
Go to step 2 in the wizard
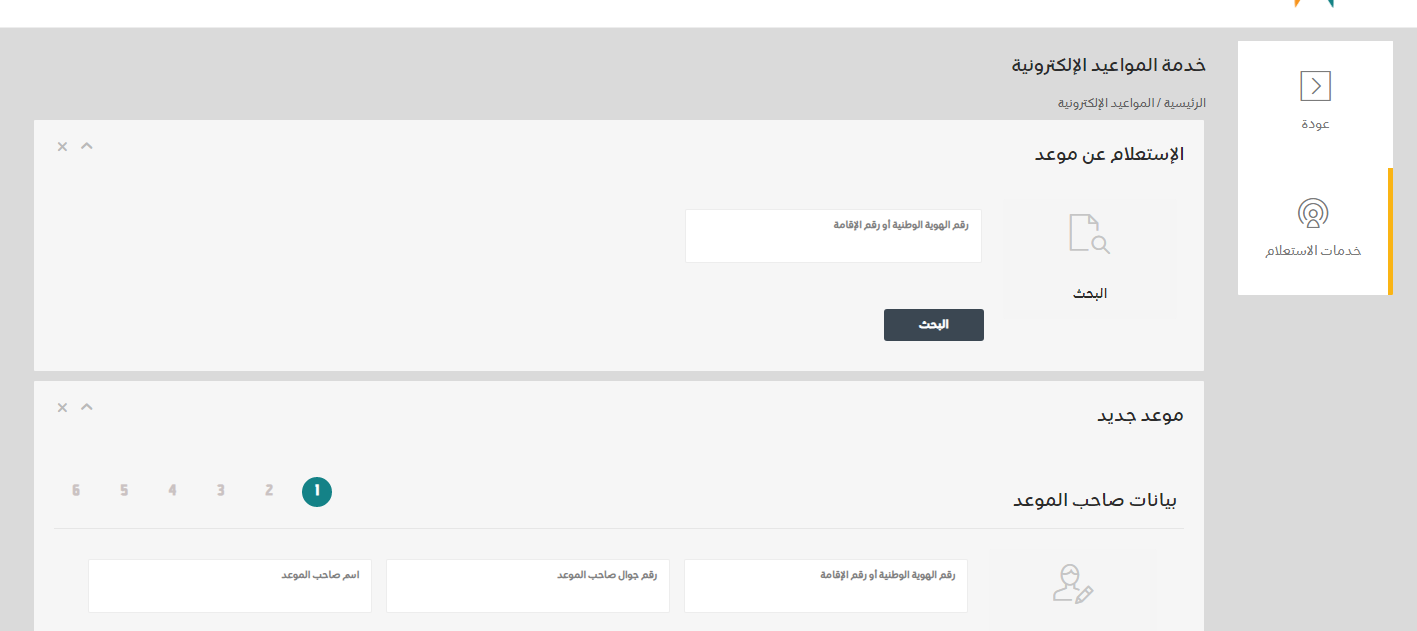269,491
